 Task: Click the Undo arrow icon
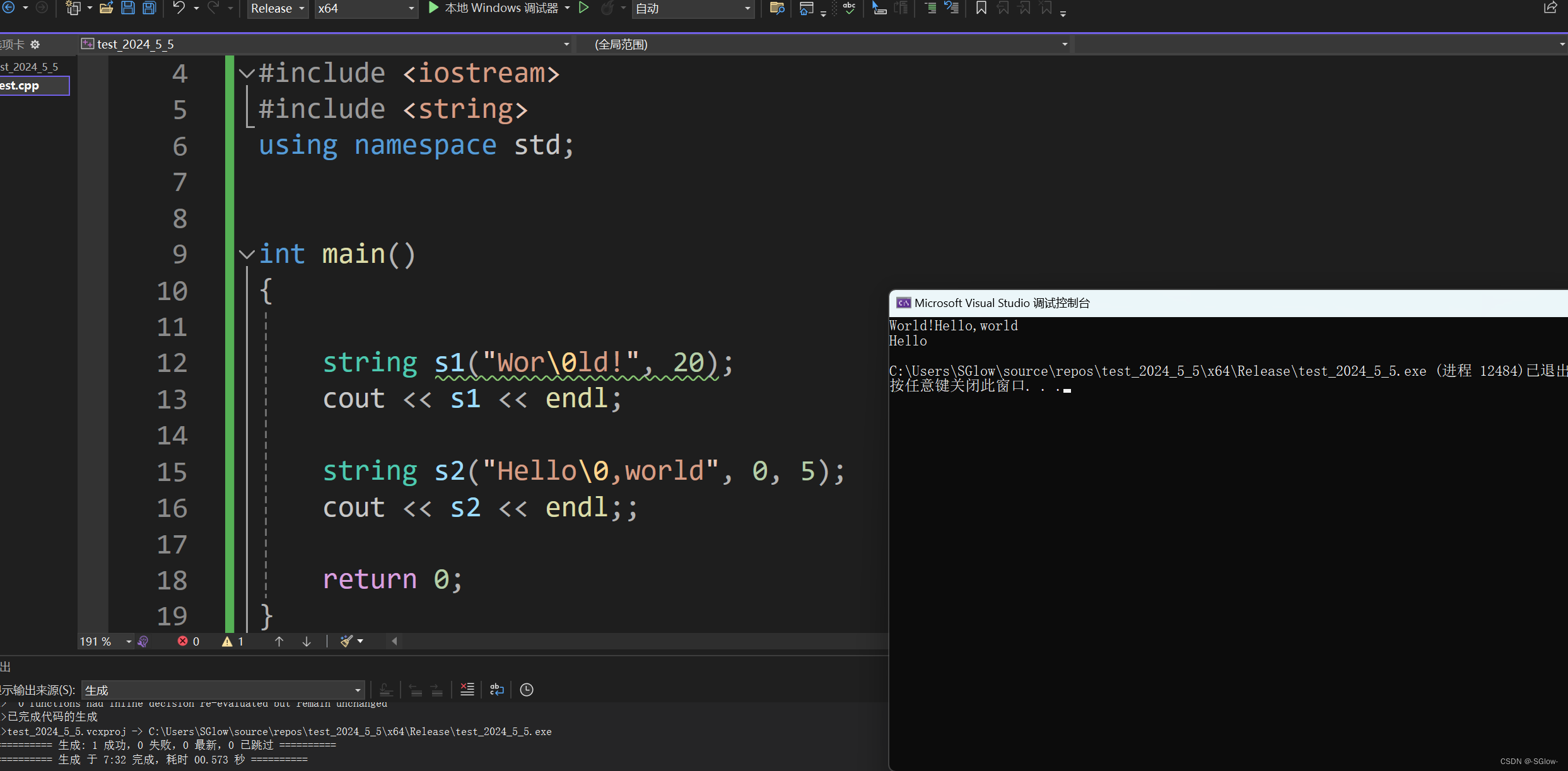coord(179,8)
